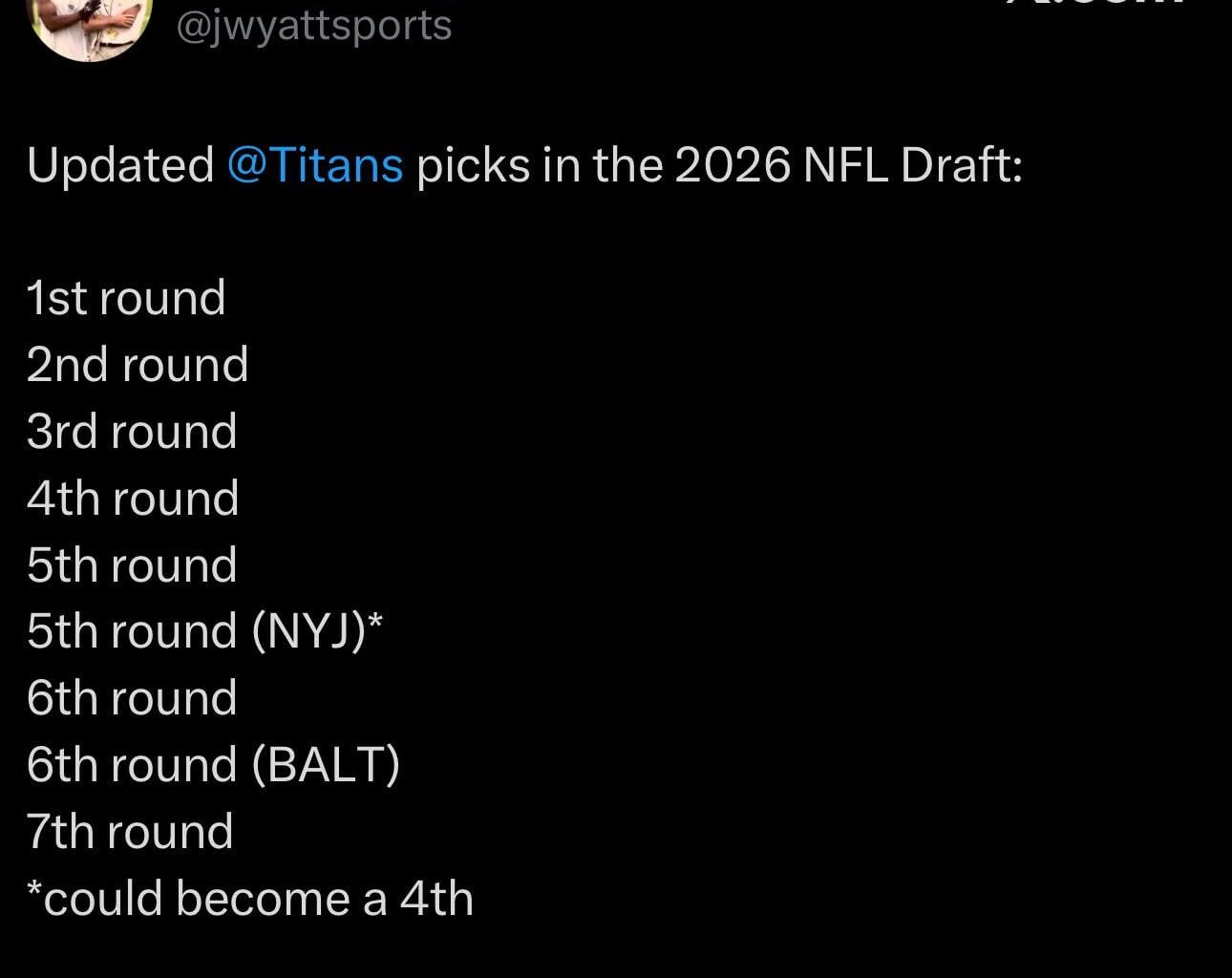Click the '*could become a 4th' footnote

pos(250,897)
